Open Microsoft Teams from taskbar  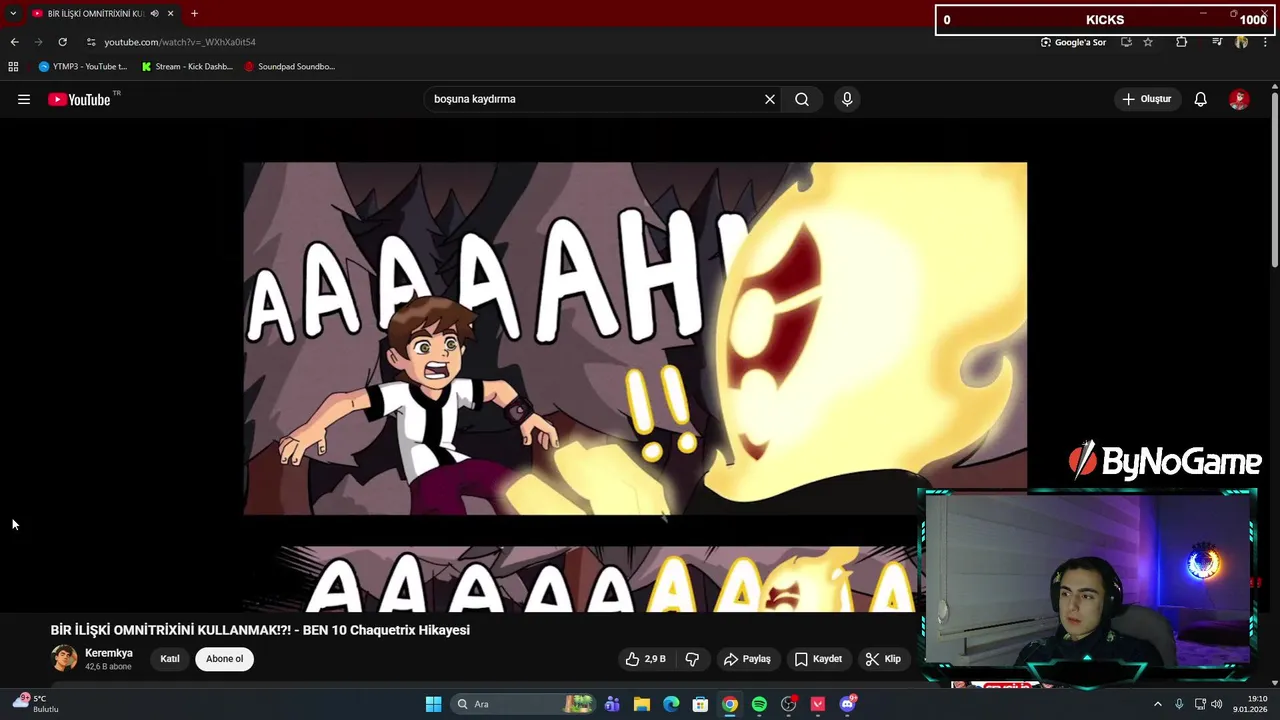612,704
